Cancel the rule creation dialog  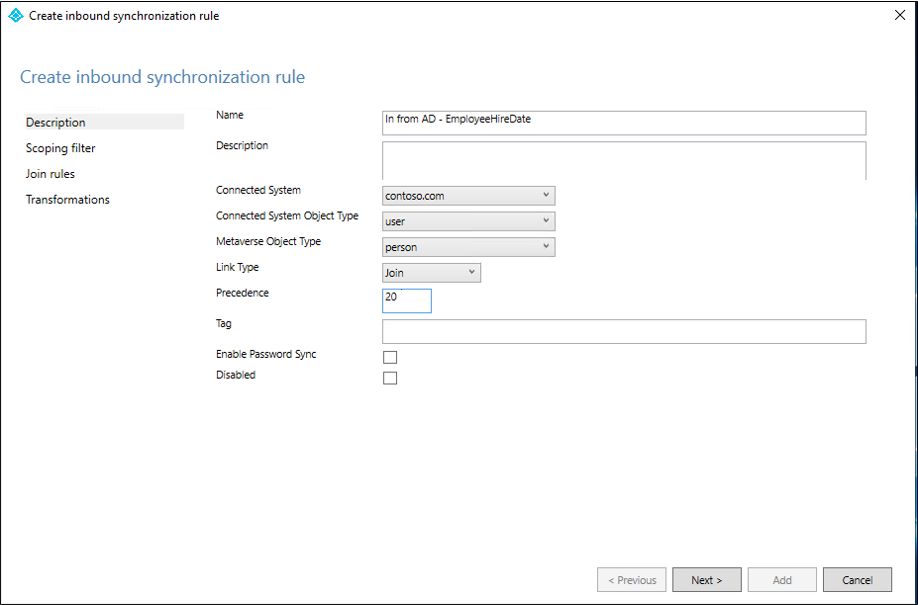pyautogui.click(x=857, y=579)
